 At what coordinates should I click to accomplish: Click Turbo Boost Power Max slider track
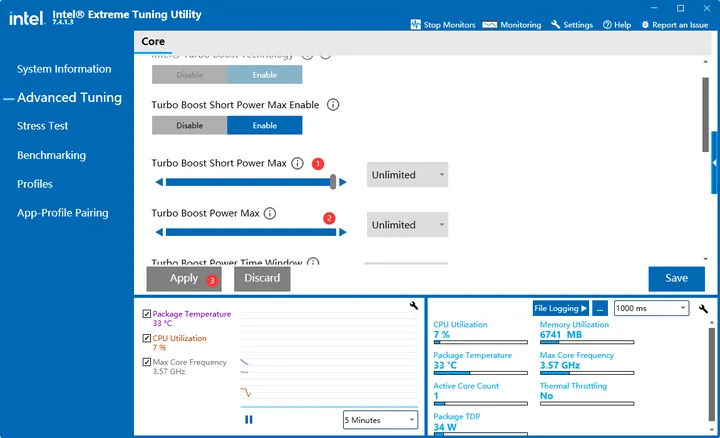(251, 232)
